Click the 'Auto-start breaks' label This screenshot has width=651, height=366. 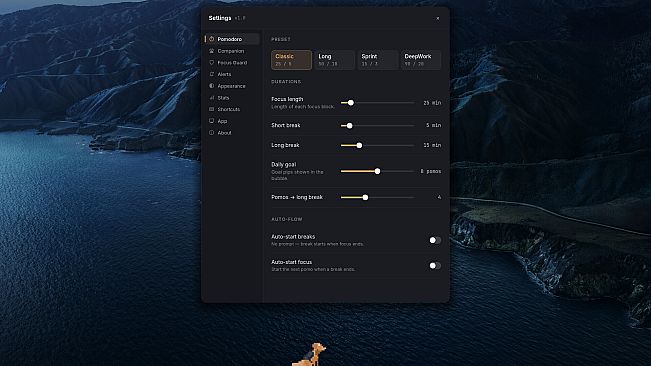pyautogui.click(x=293, y=237)
